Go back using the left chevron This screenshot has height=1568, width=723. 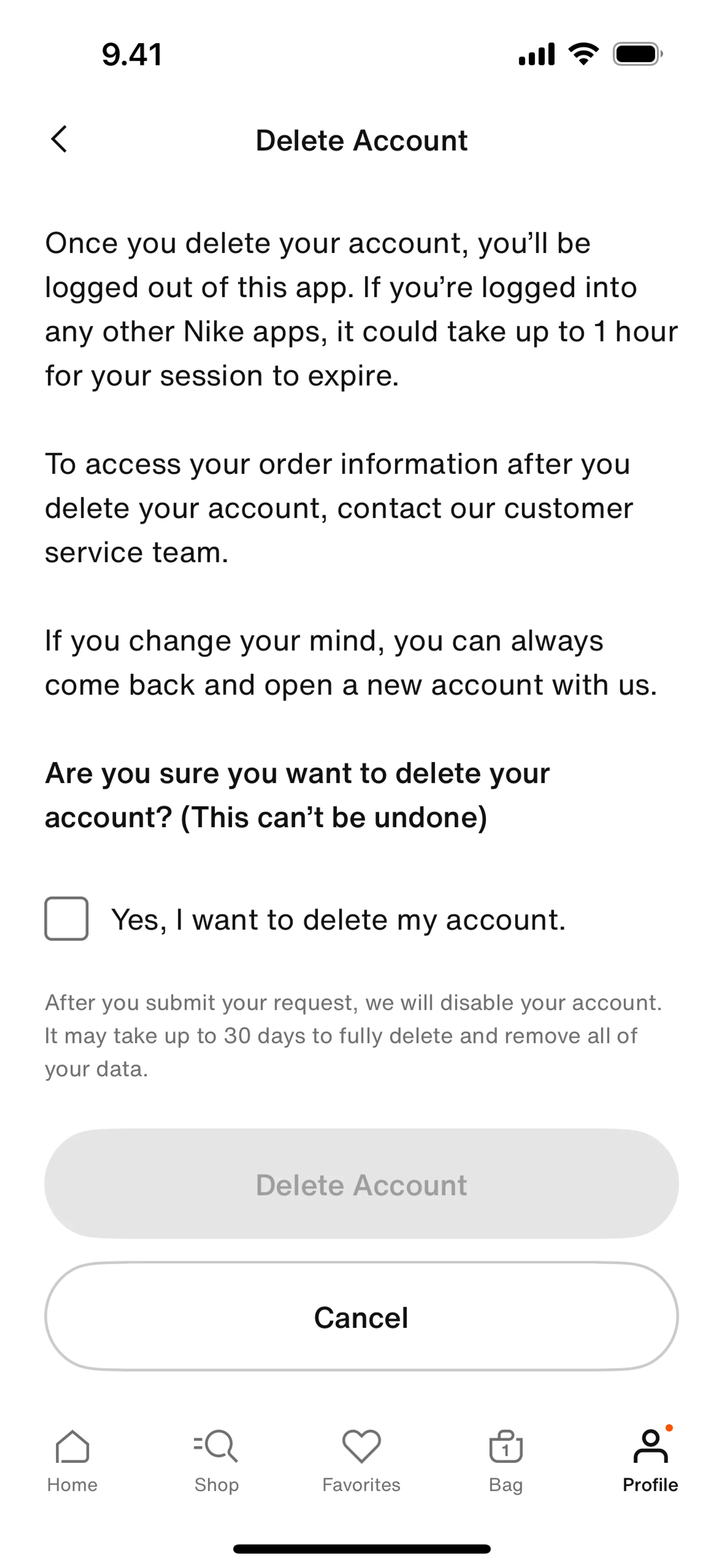tap(59, 139)
